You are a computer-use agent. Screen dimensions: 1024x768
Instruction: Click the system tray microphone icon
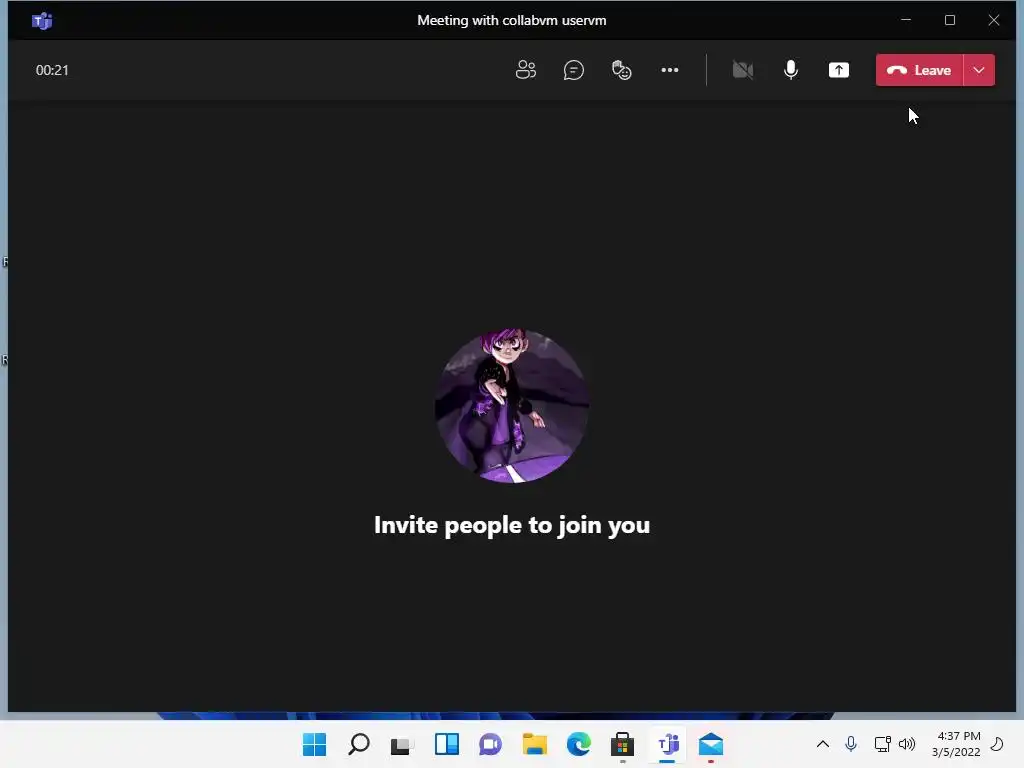click(x=851, y=744)
